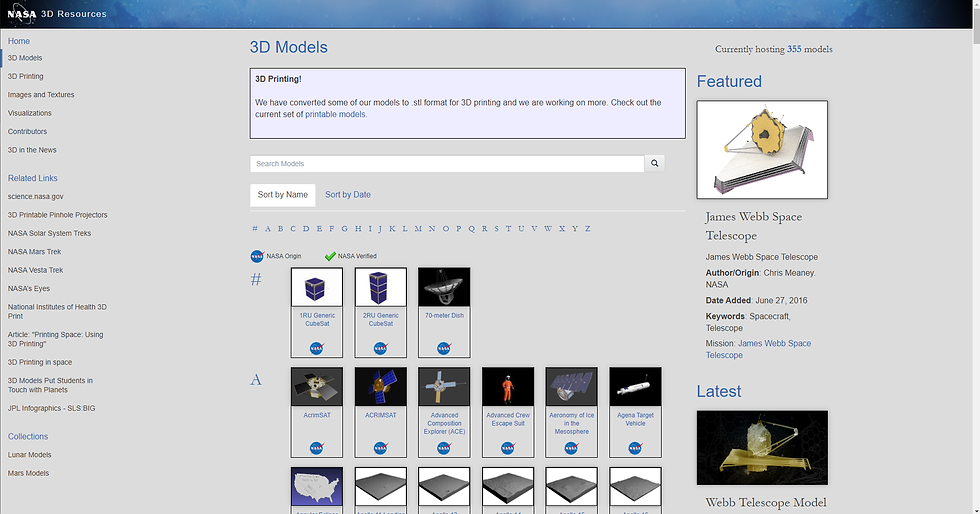Open the ACRIMSAT satellite thumbnail
Viewport: 980px width, 514px height.
point(381,387)
